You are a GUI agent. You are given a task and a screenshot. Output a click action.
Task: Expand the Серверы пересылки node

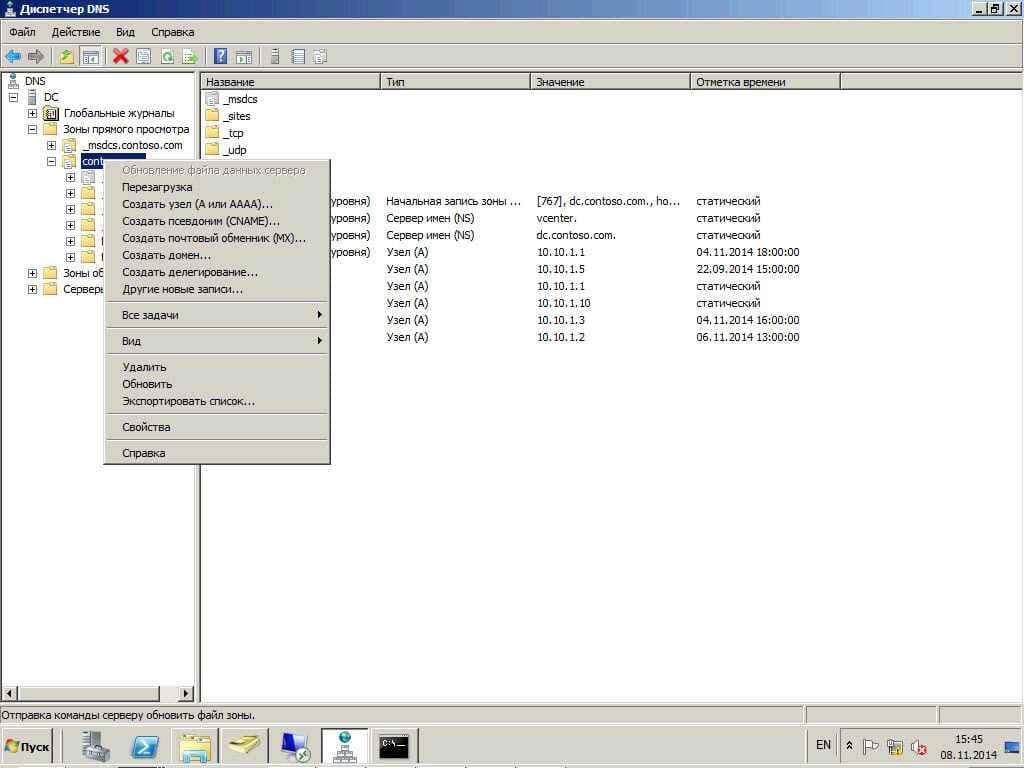pos(32,289)
